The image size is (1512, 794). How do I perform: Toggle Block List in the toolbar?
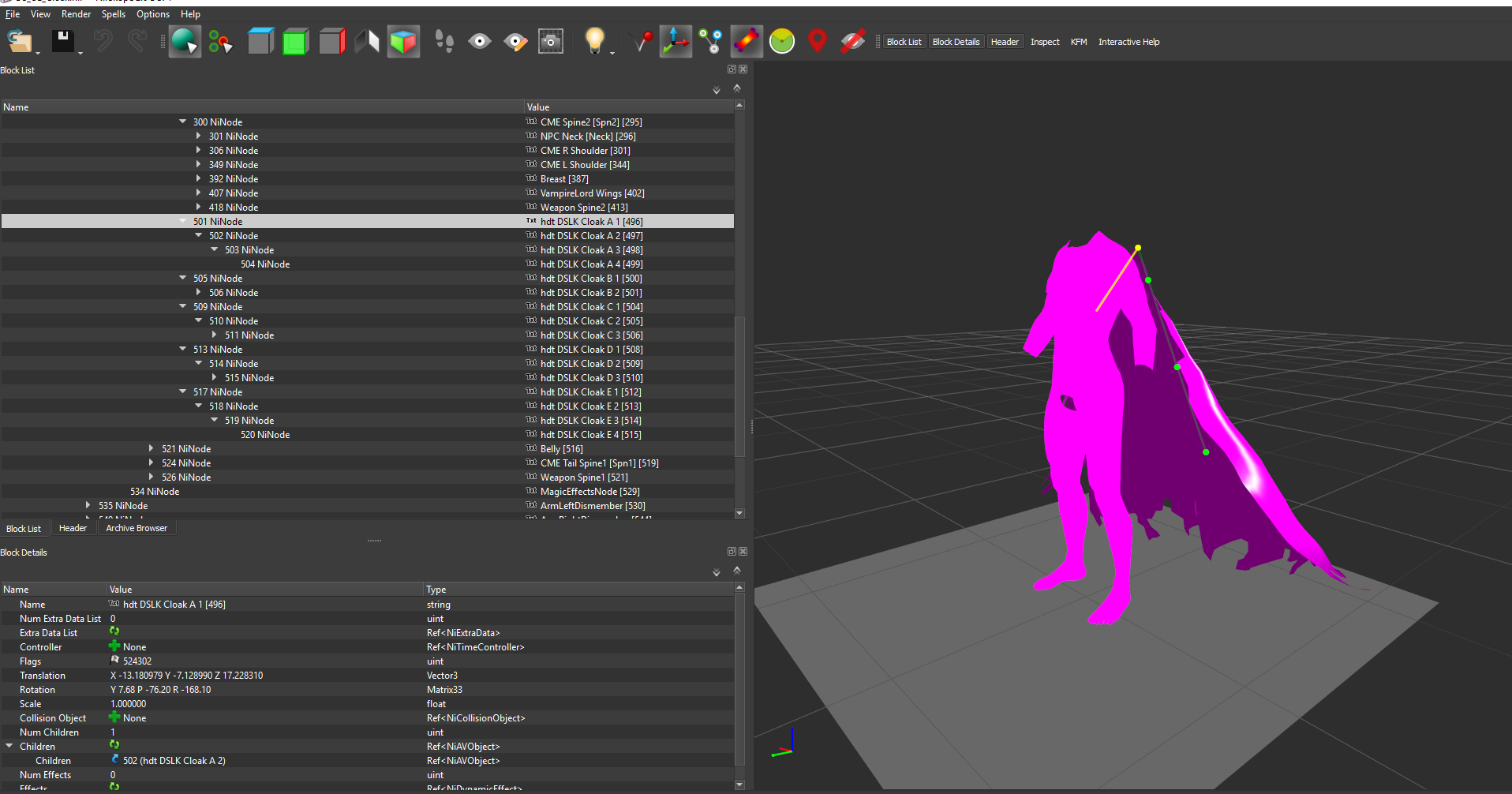tap(904, 42)
